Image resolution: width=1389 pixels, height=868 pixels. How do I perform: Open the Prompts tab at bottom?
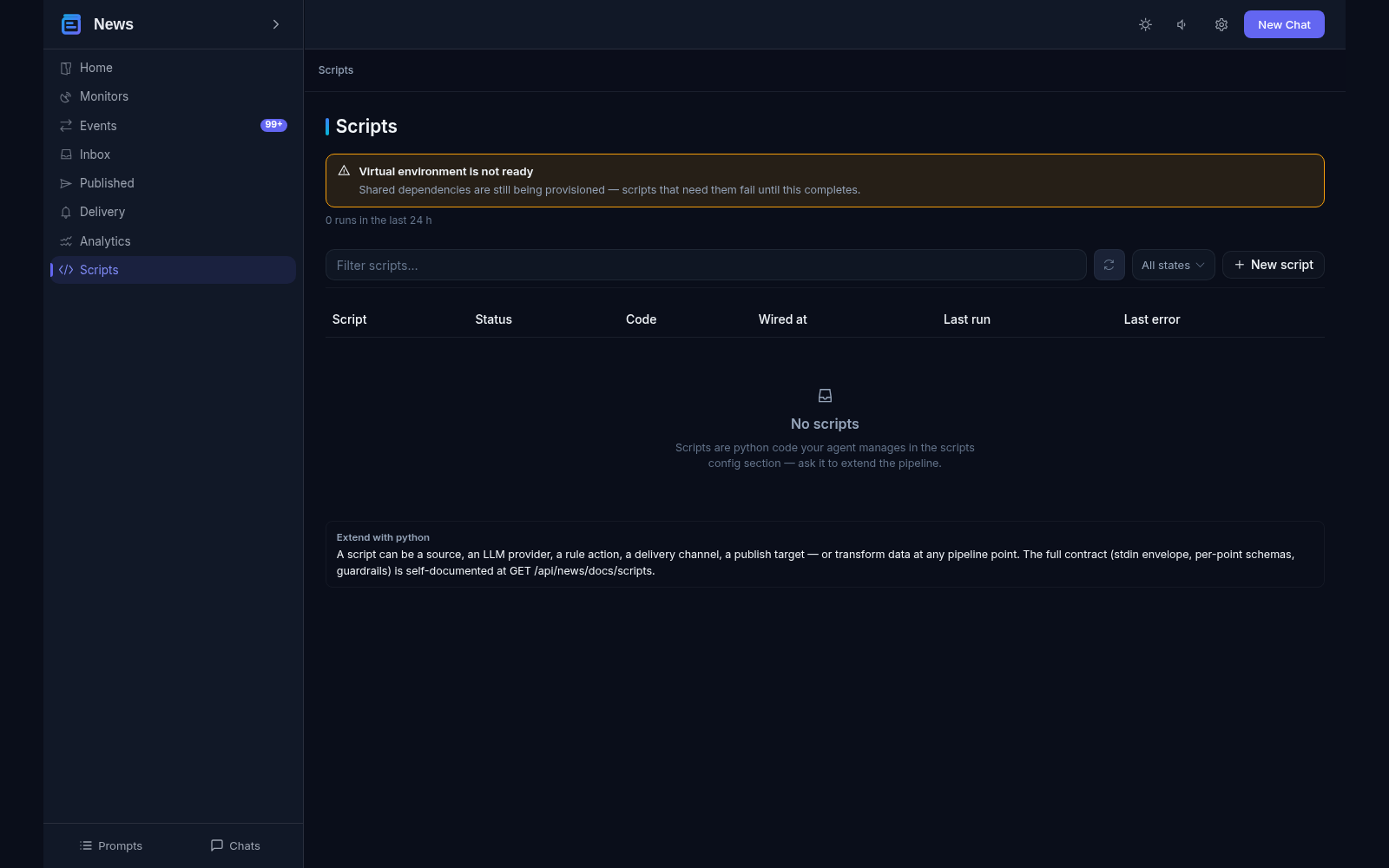click(x=111, y=845)
